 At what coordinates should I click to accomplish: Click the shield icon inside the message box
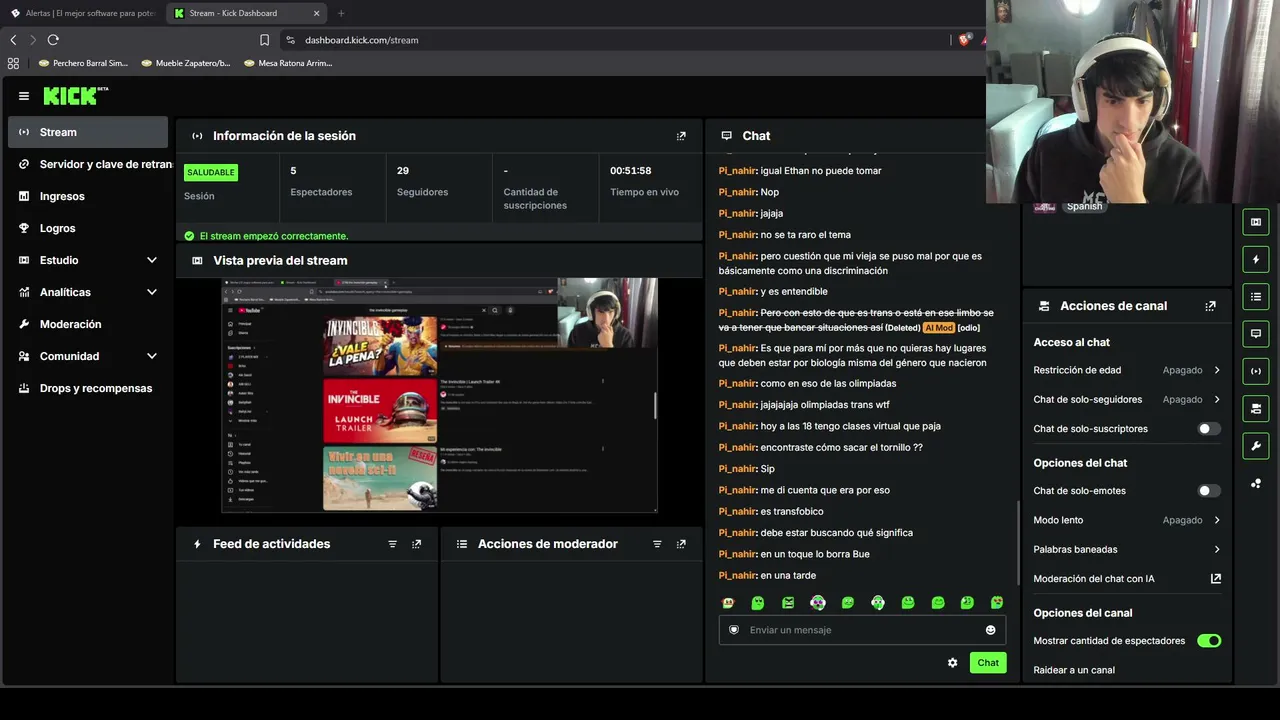734,630
